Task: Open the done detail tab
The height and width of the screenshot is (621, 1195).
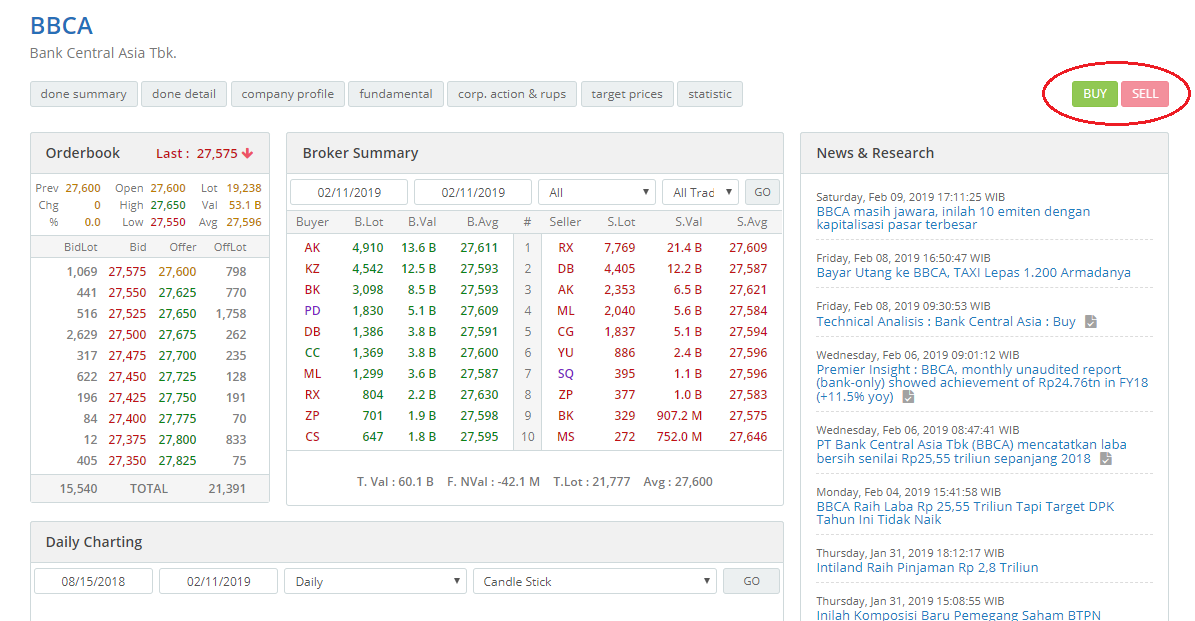Action: tap(184, 94)
